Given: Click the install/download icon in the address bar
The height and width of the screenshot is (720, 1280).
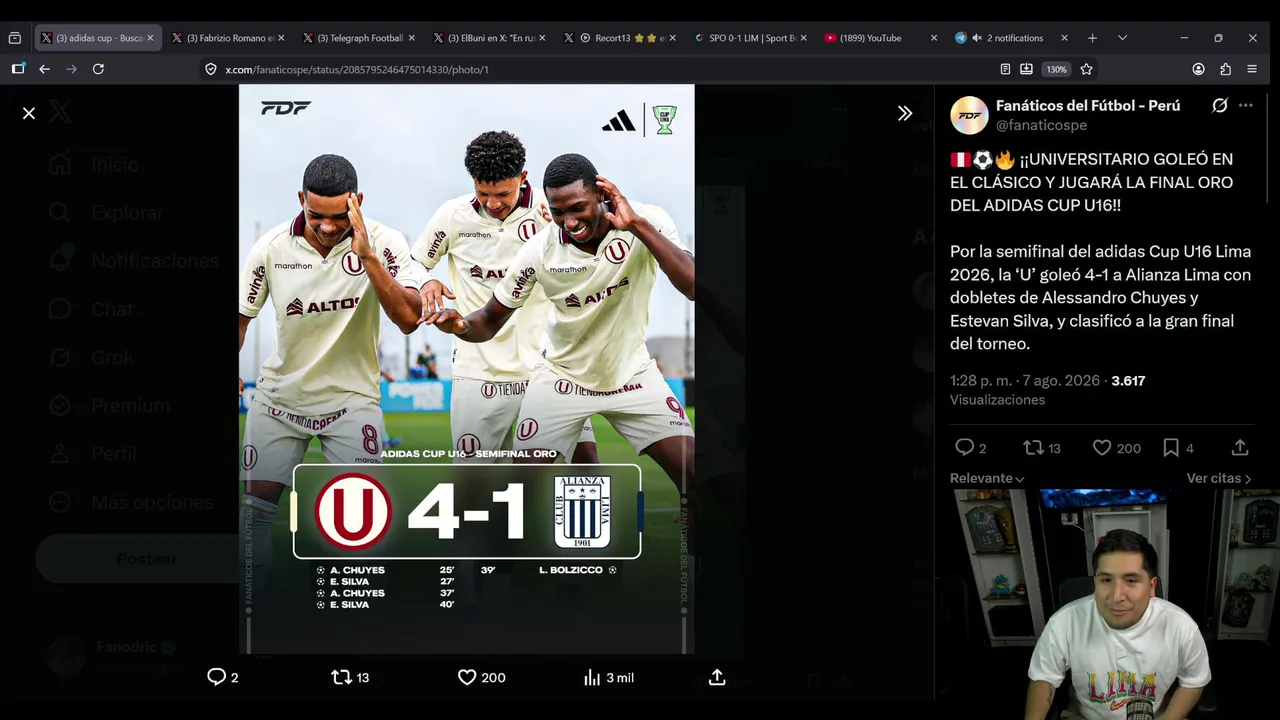Looking at the screenshot, I should [1026, 69].
